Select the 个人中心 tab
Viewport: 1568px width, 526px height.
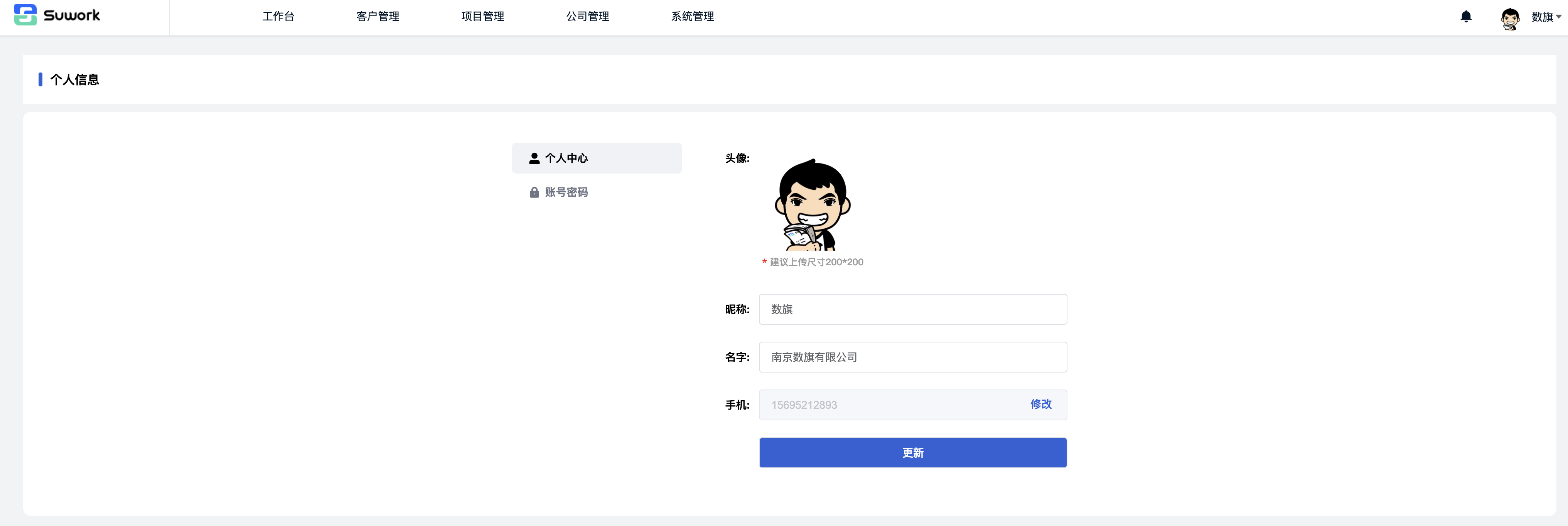tap(597, 158)
